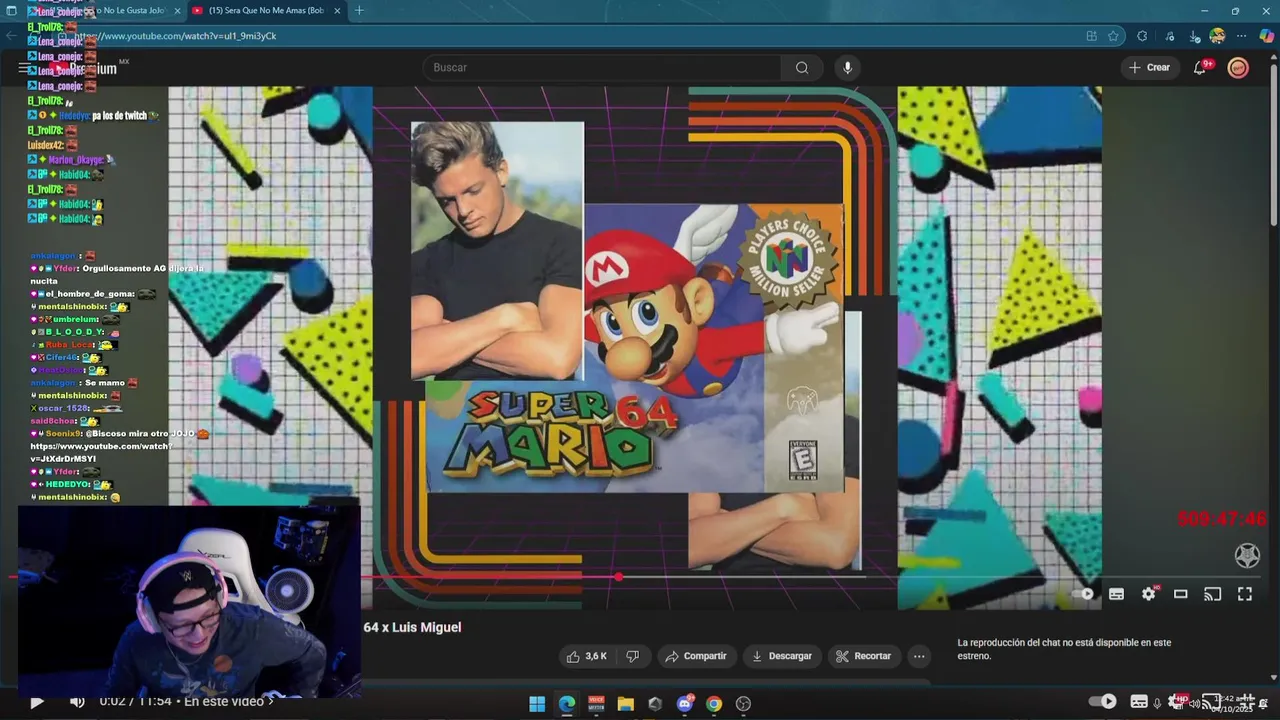Click chat text 'pa los de twitch'

(119, 116)
